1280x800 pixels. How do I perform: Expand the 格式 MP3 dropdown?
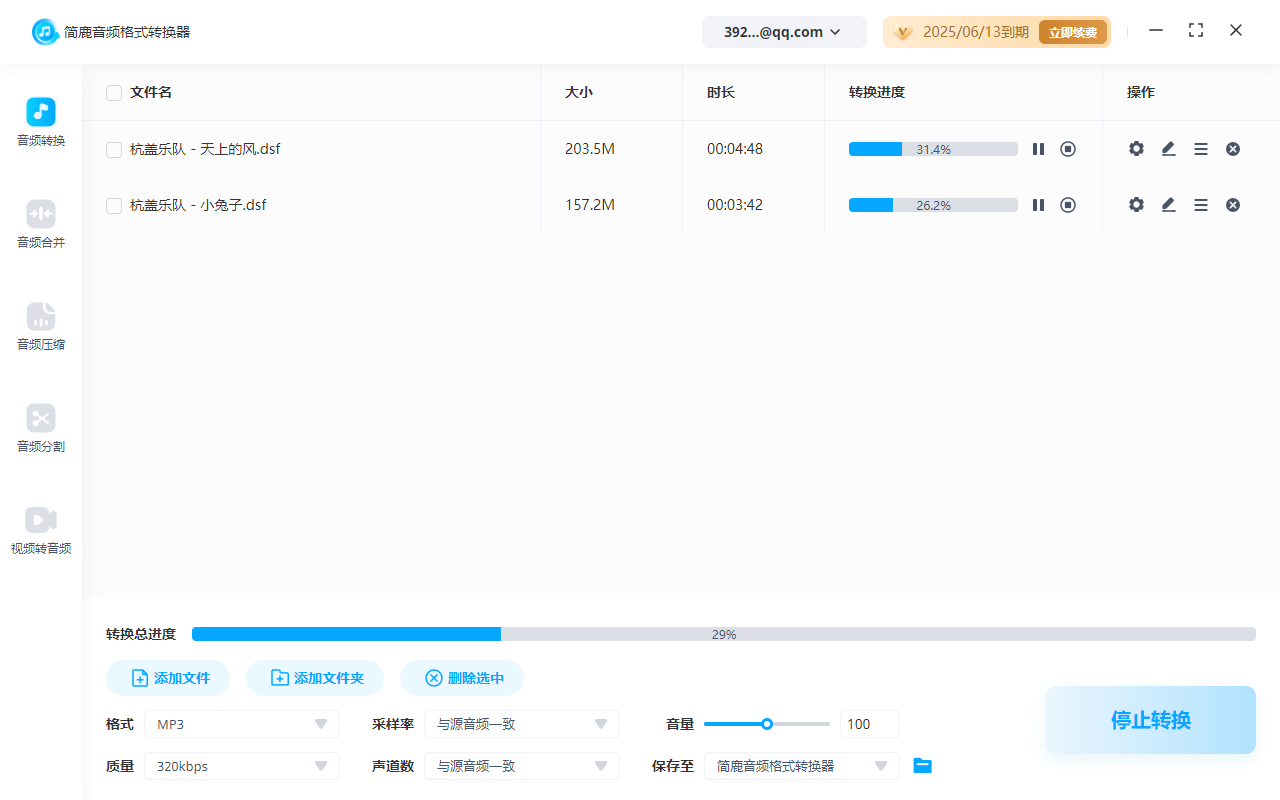click(x=242, y=724)
